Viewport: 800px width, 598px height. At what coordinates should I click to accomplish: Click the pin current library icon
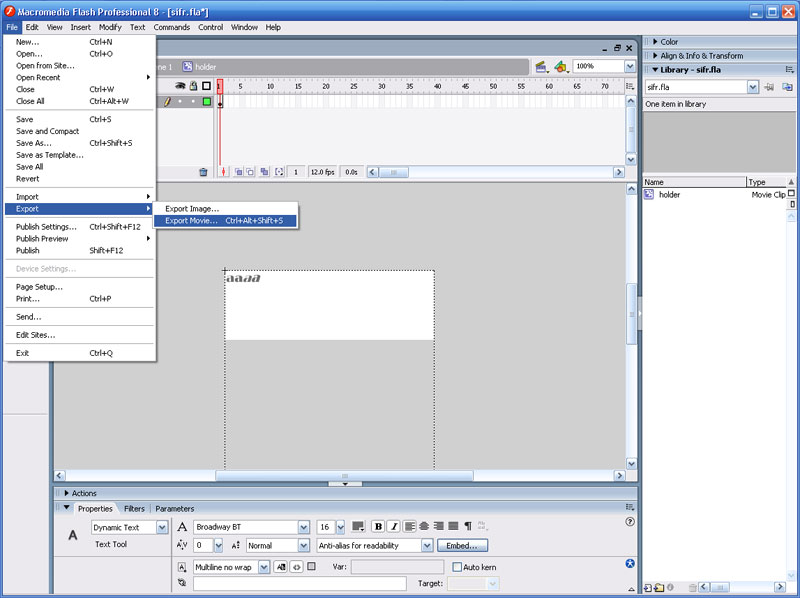[x=769, y=87]
